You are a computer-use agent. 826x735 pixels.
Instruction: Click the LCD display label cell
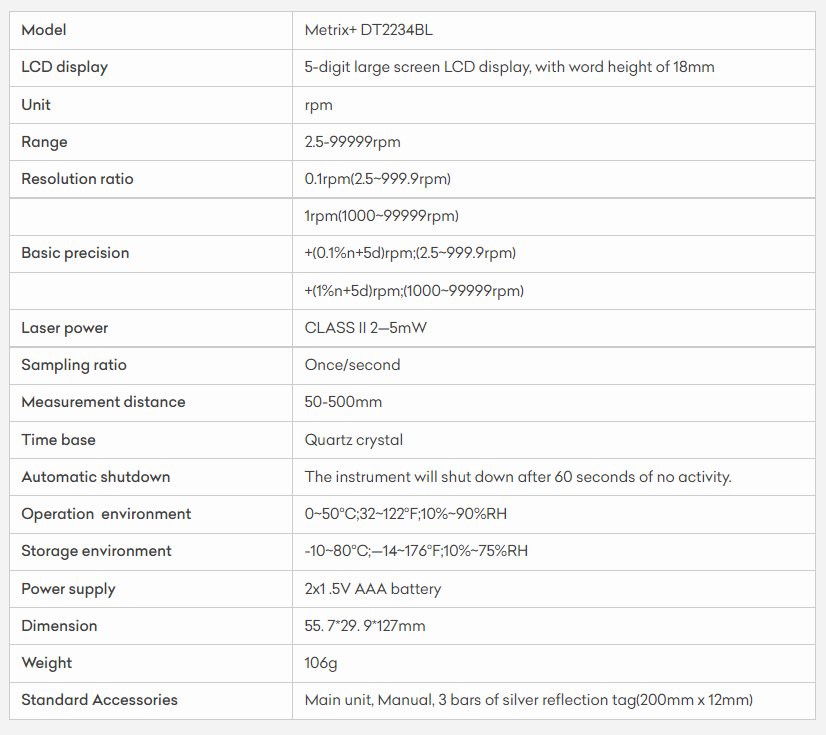[x=64, y=67]
